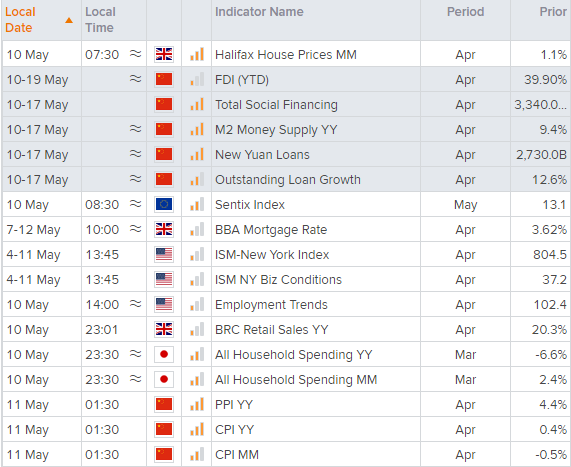Open the ISM-New York Index indicator

click(x=272, y=254)
